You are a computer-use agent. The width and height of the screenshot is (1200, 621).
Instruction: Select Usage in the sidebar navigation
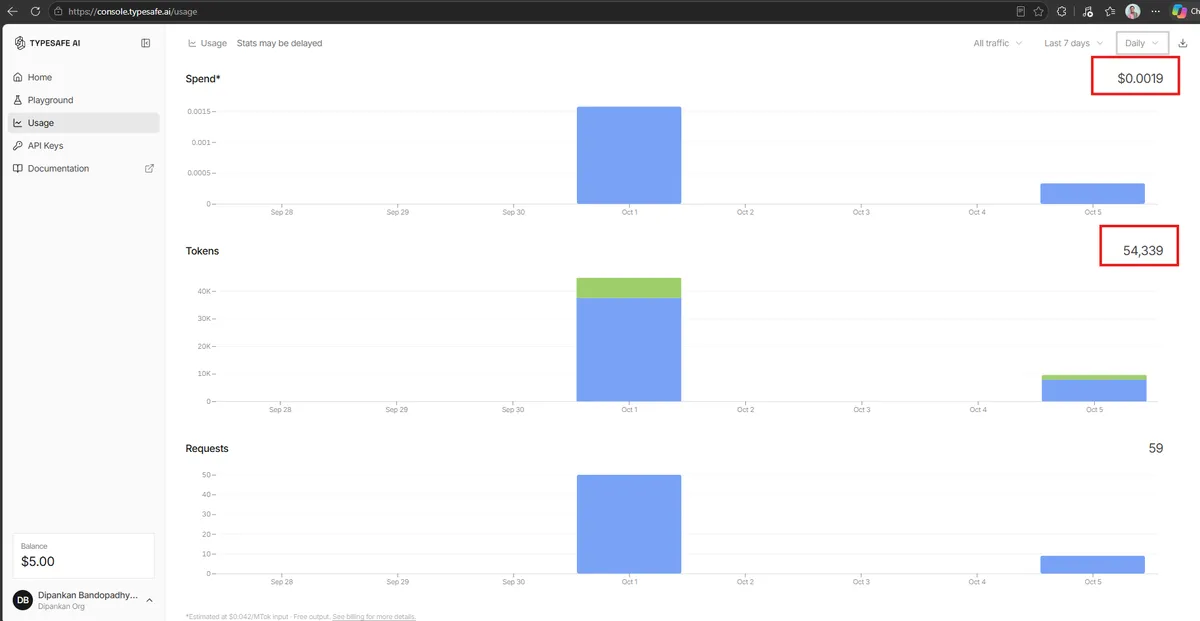(84, 123)
